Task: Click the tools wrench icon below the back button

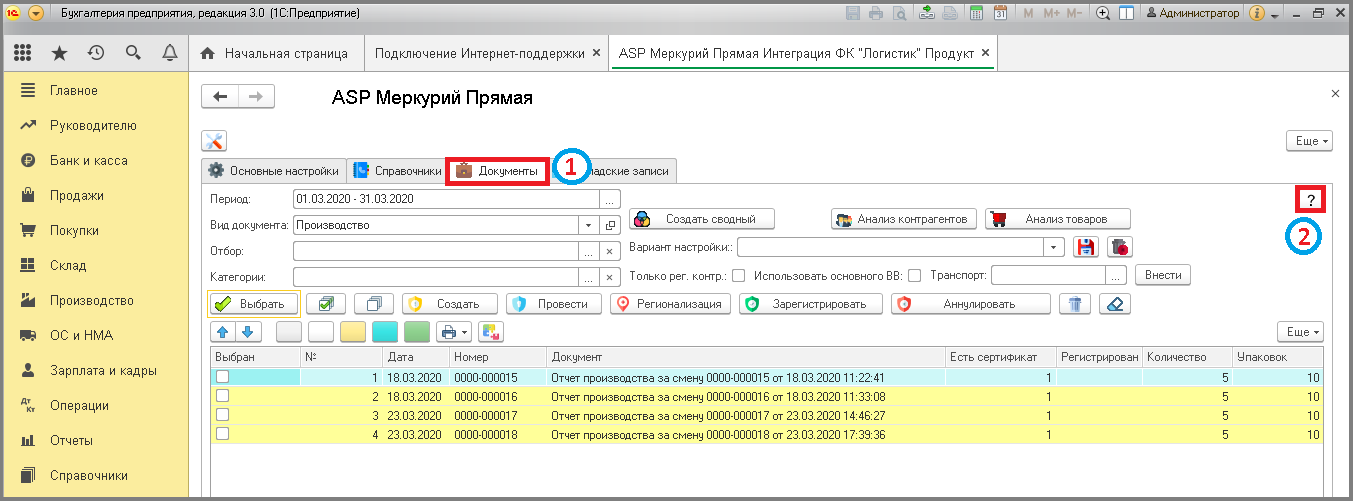Action: (x=215, y=142)
